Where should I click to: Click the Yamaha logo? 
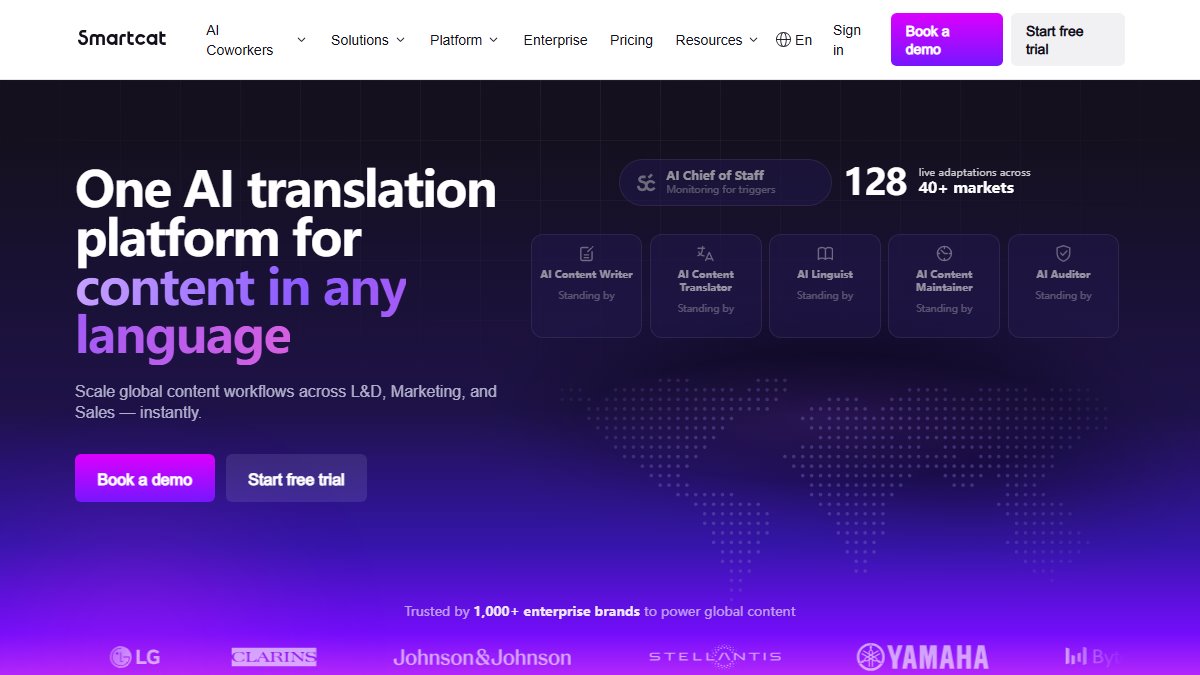tap(922, 657)
